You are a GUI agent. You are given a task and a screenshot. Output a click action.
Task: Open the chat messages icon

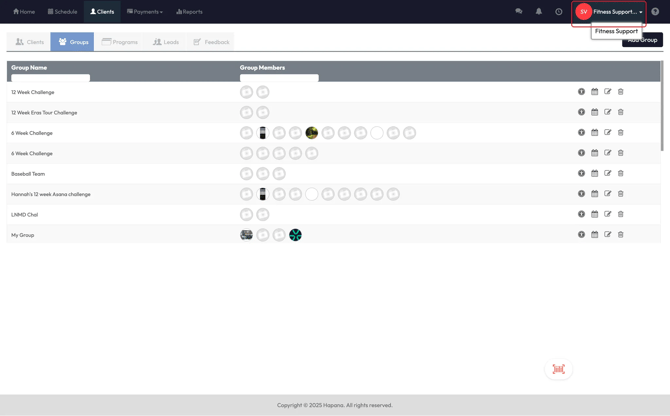[x=518, y=12]
